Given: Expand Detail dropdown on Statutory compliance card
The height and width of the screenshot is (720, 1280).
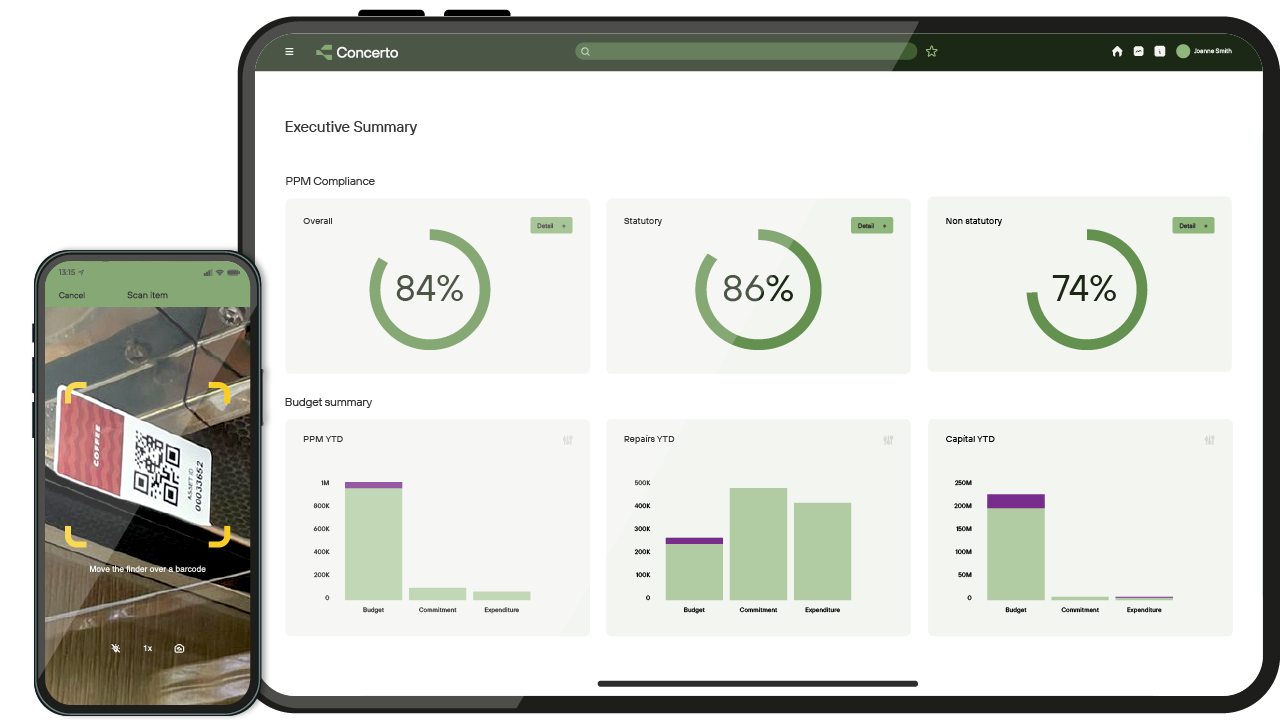Looking at the screenshot, I should (x=871, y=225).
